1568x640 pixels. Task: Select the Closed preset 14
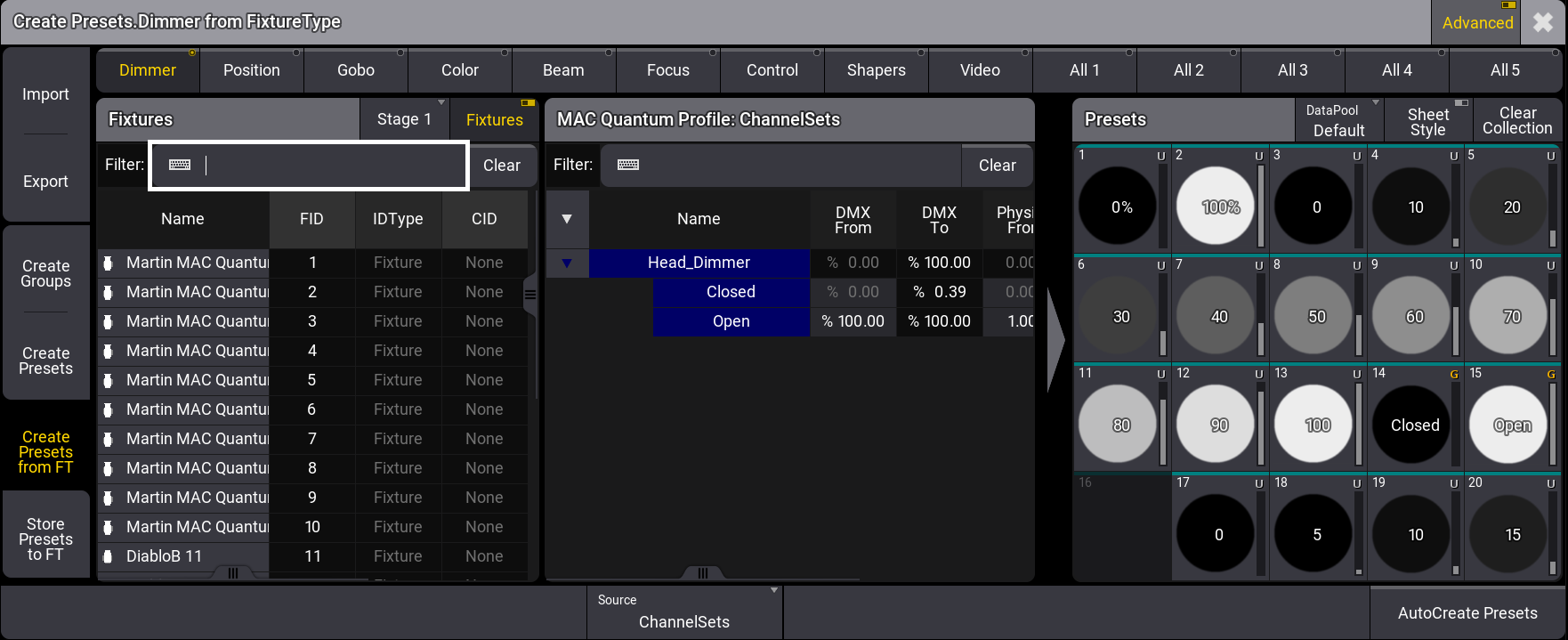pyautogui.click(x=1414, y=425)
